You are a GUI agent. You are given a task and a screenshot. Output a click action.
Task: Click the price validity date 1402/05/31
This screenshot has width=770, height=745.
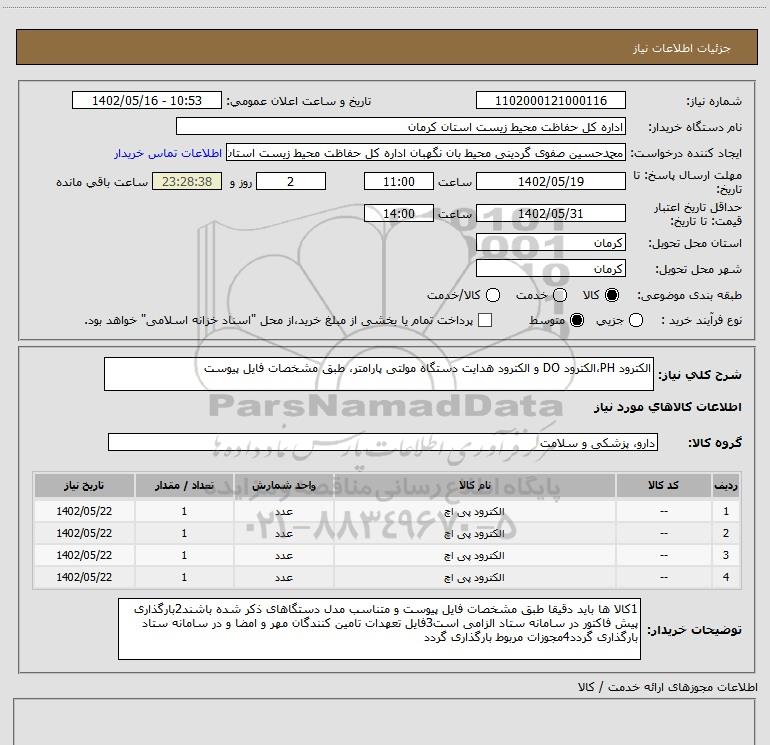pyautogui.click(x=550, y=214)
